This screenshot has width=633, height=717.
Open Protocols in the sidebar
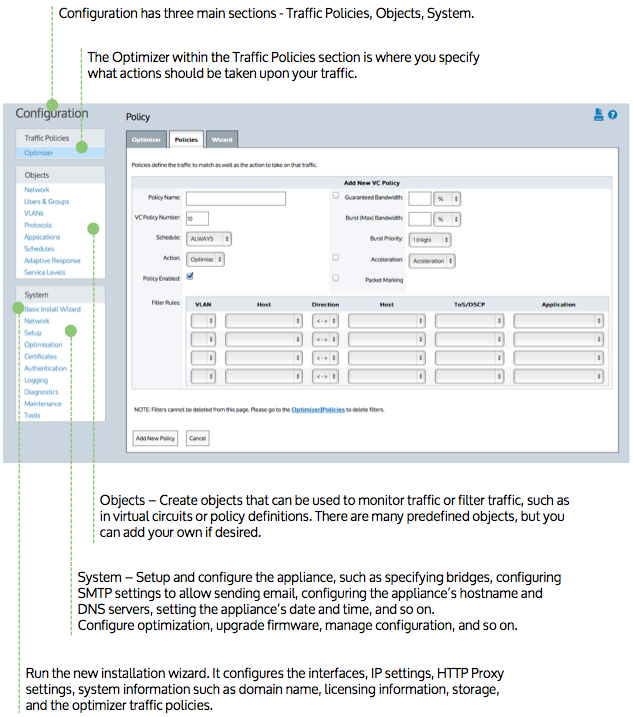click(38, 225)
